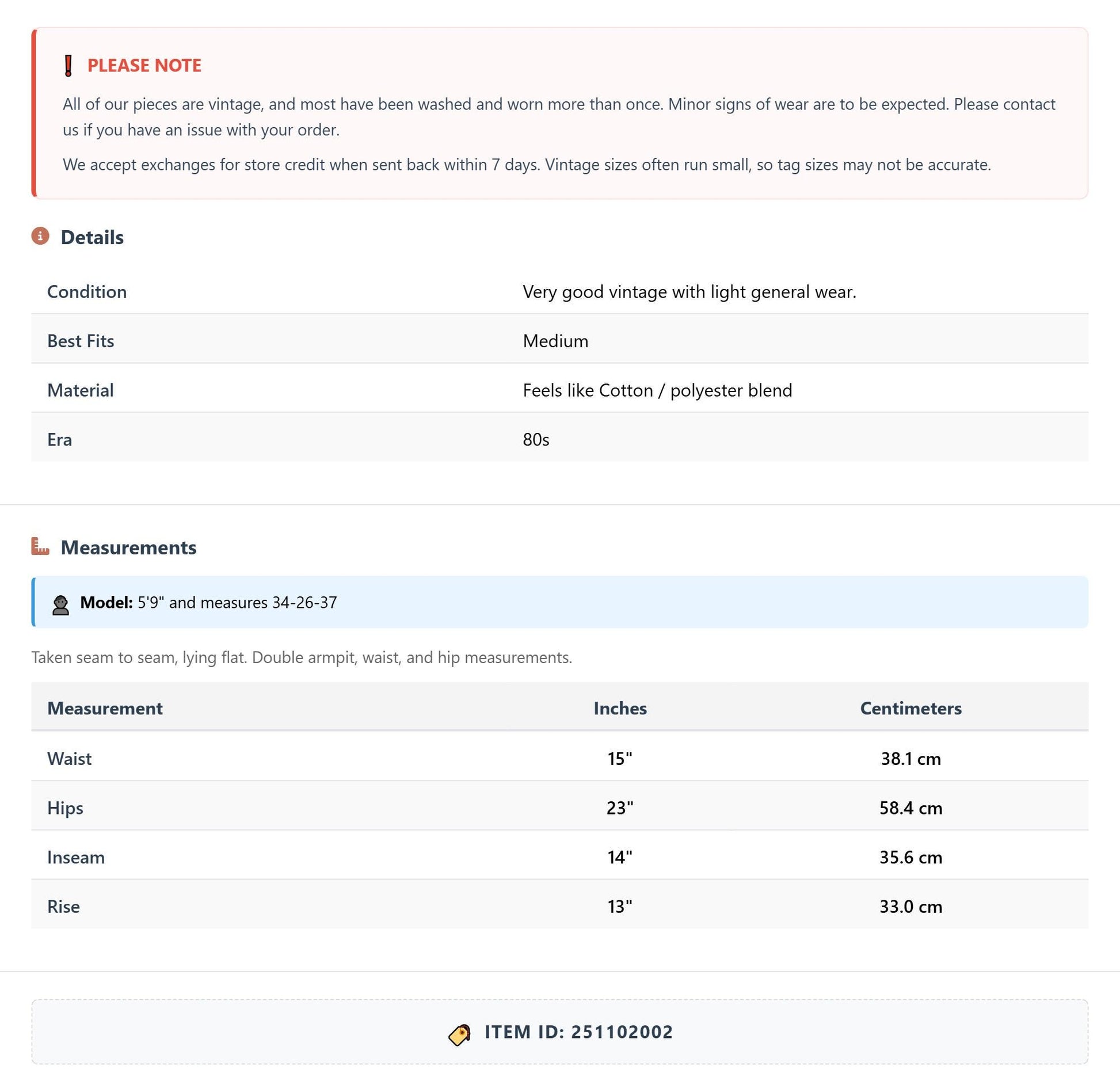Image resolution: width=1120 pixels, height=1092 pixels.
Task: Select the PLEASE NOTE heading
Action: 144,66
